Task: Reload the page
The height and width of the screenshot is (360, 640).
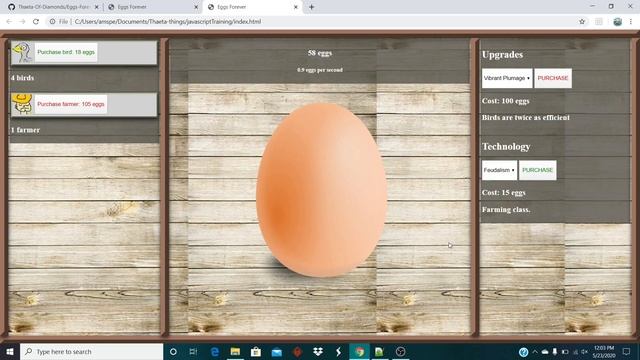Action: (x=36, y=22)
